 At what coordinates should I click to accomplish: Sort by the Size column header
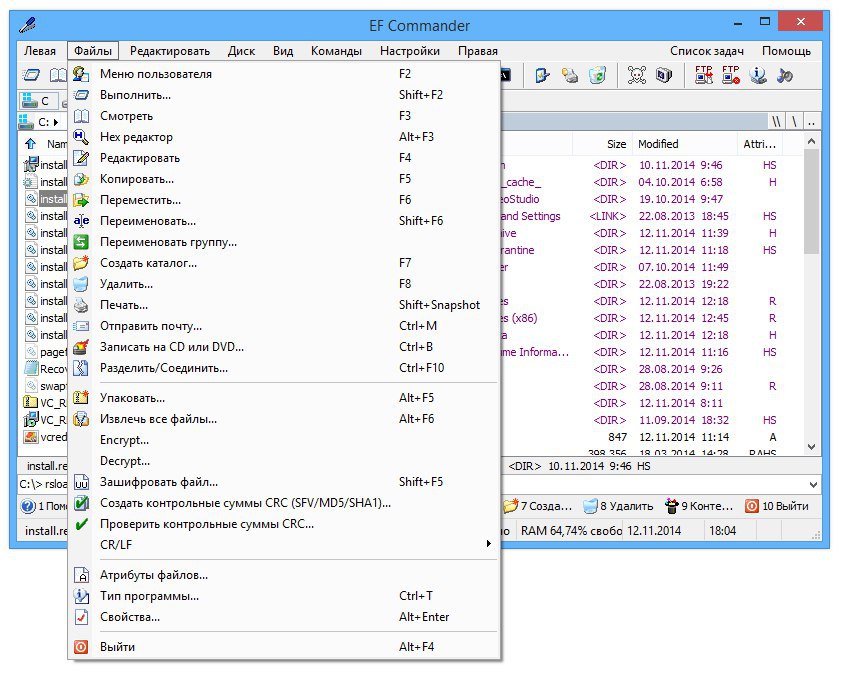click(x=602, y=144)
